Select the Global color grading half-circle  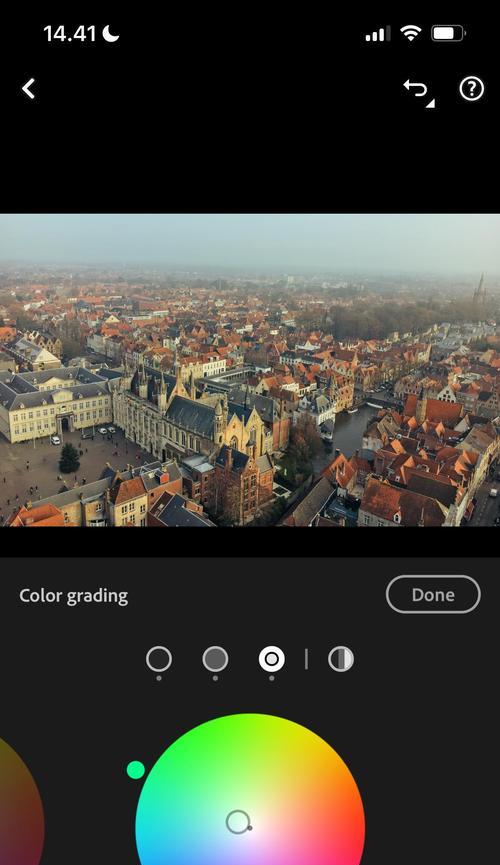(341, 659)
